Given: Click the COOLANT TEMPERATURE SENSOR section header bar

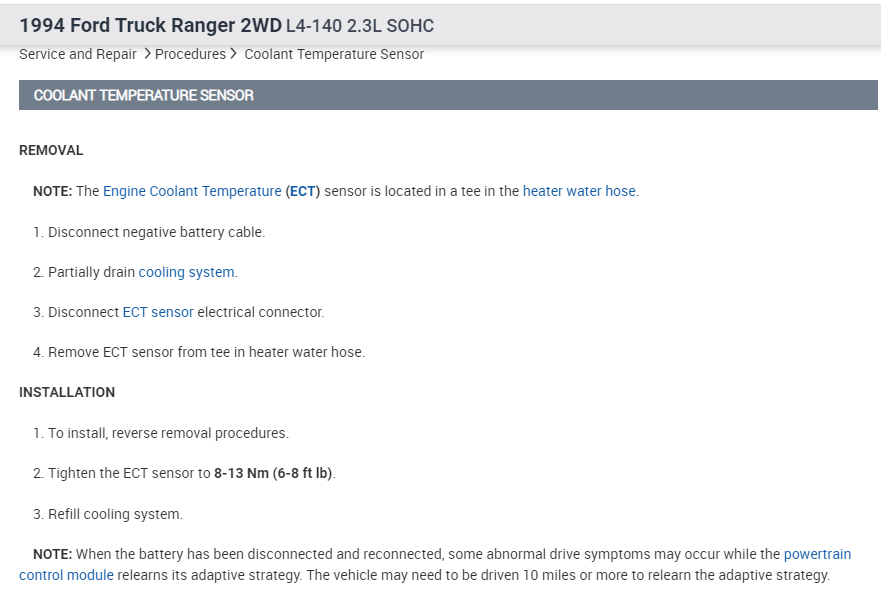Looking at the screenshot, I should click(x=448, y=95).
